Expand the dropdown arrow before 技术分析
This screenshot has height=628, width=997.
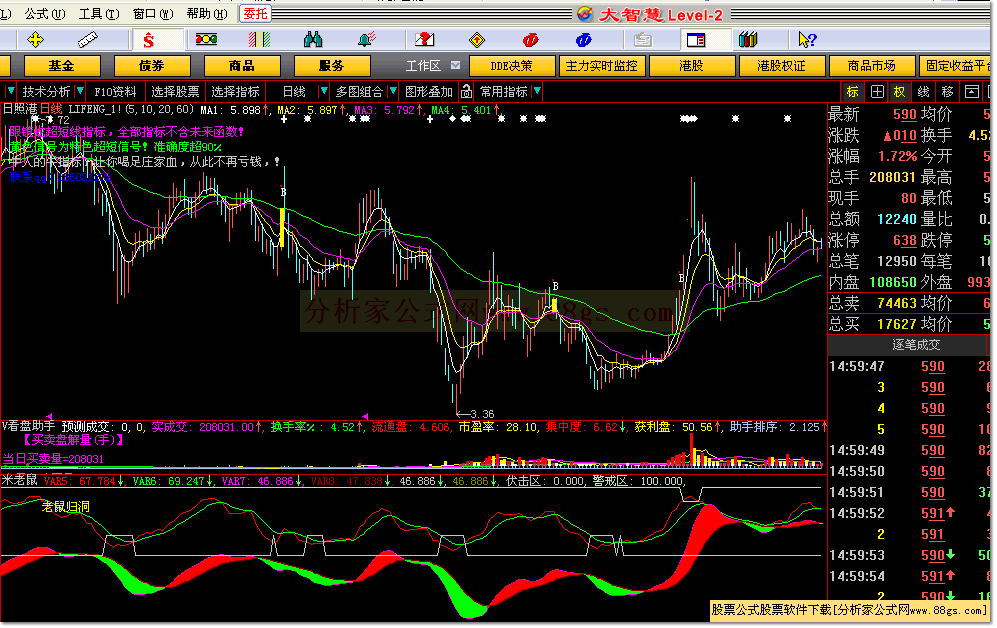pyautogui.click(x=10, y=92)
